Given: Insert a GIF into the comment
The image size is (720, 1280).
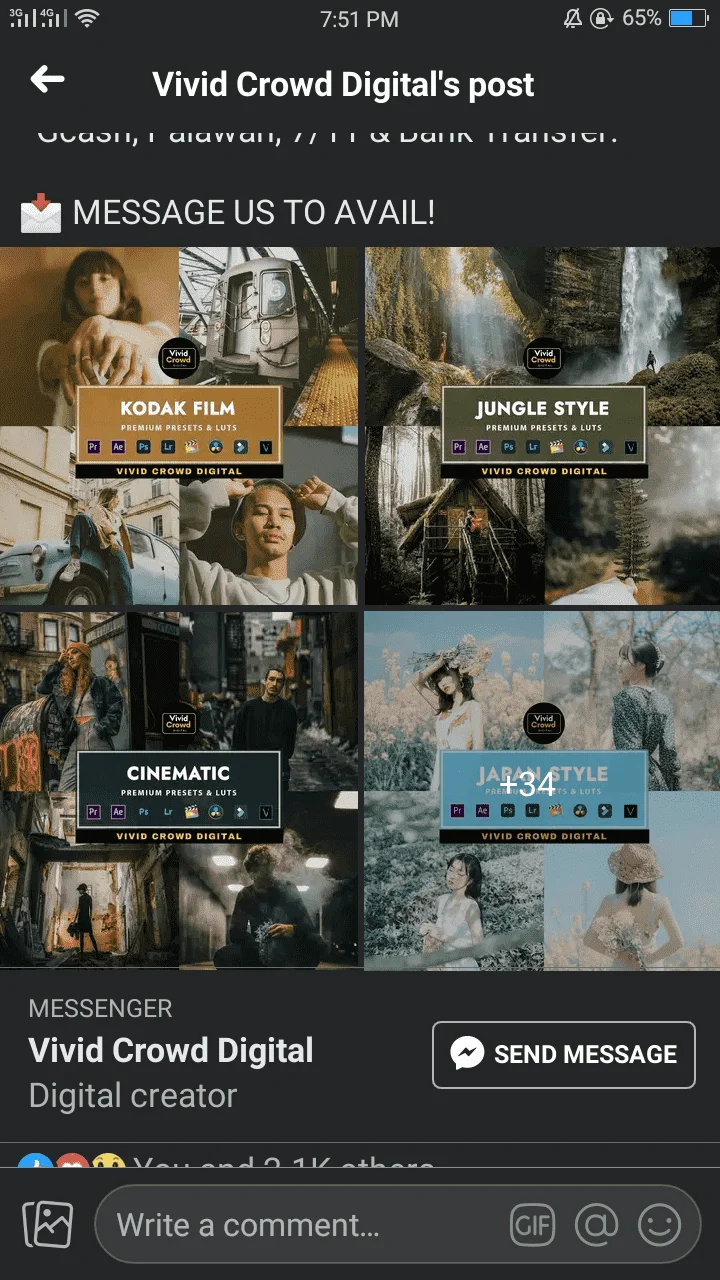Looking at the screenshot, I should pyautogui.click(x=533, y=1225).
